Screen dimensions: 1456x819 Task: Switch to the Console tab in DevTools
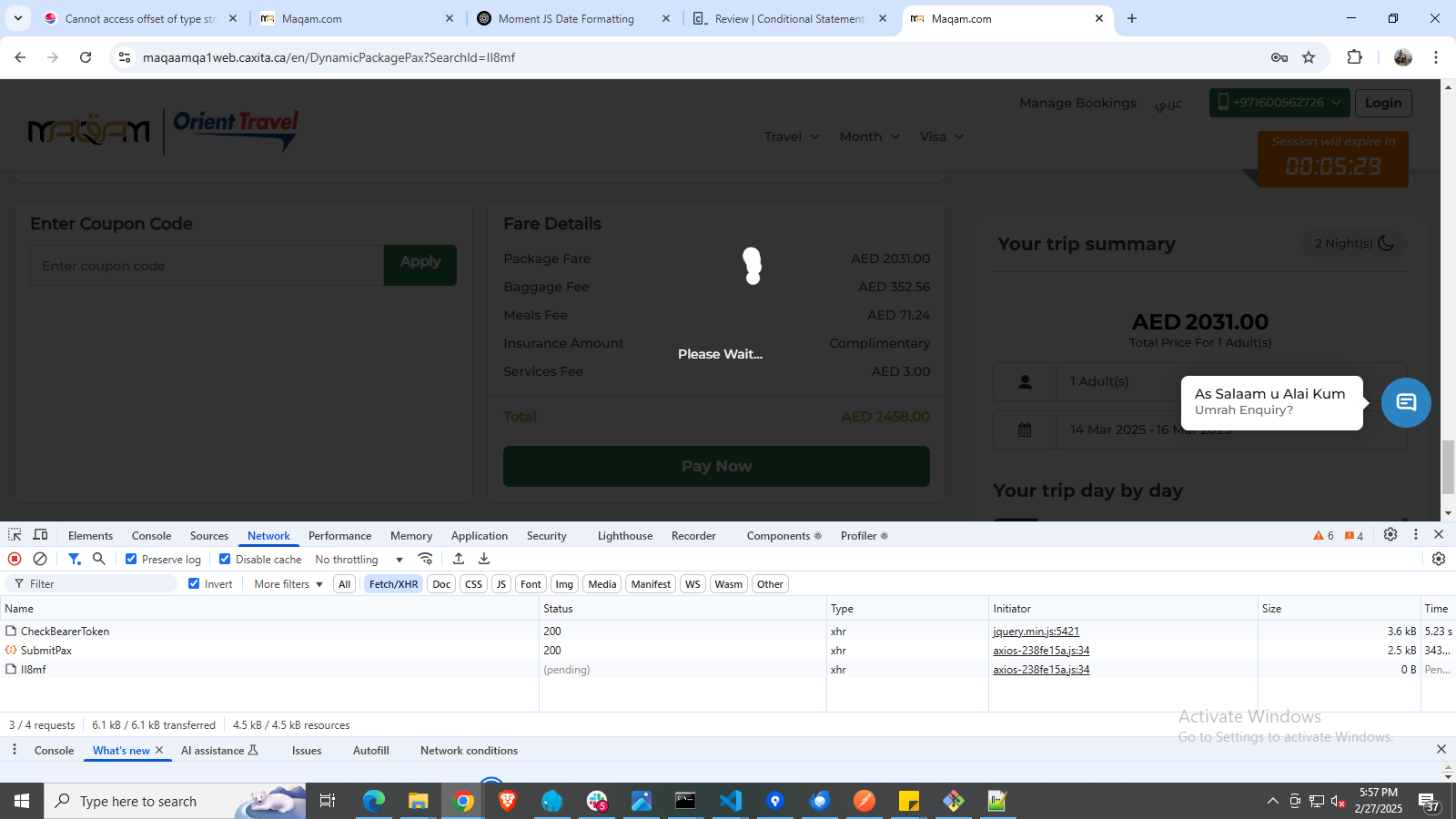(x=151, y=536)
